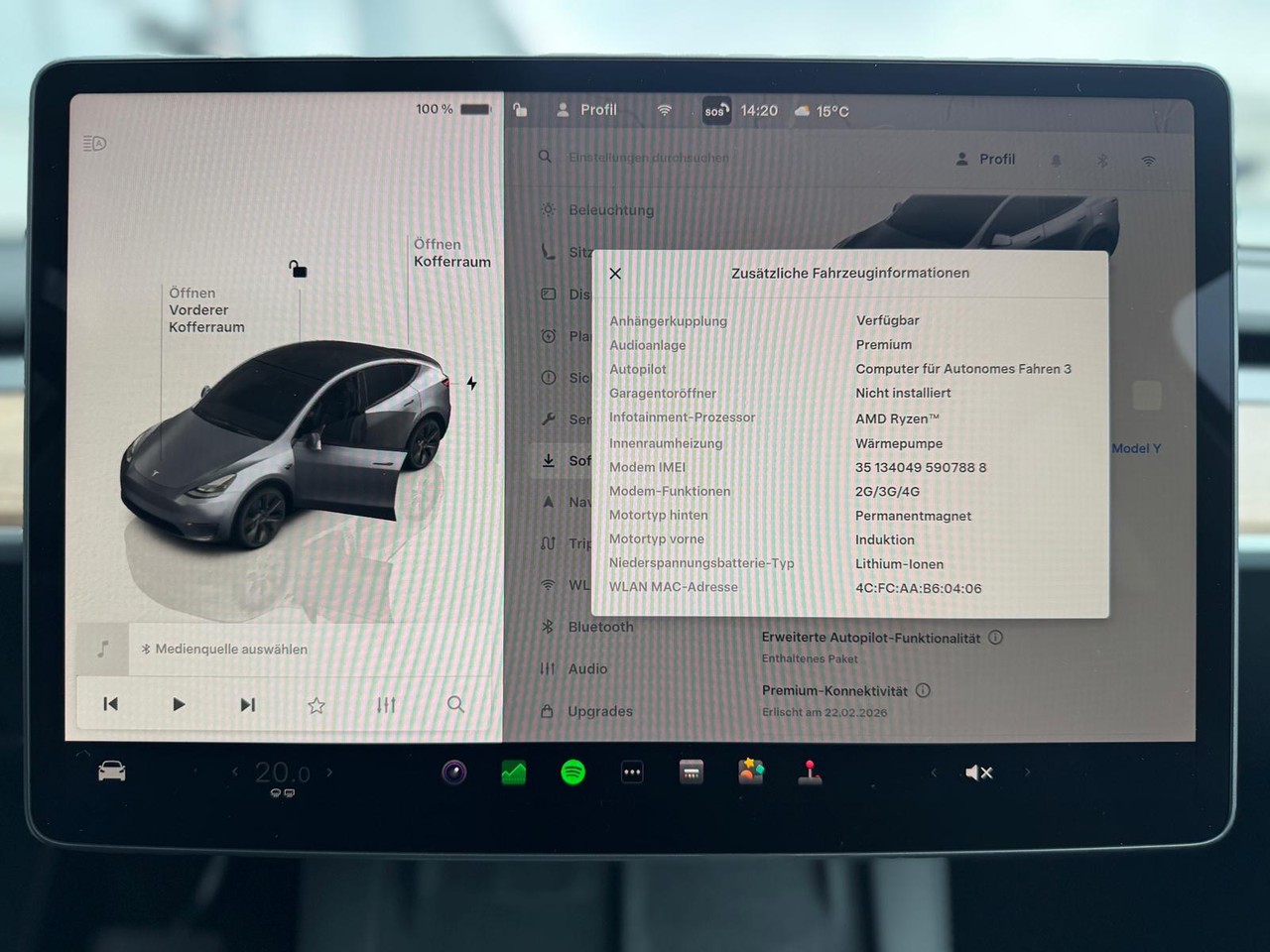
Task: Open the Upgrades settings menu entry
Action: (599, 711)
